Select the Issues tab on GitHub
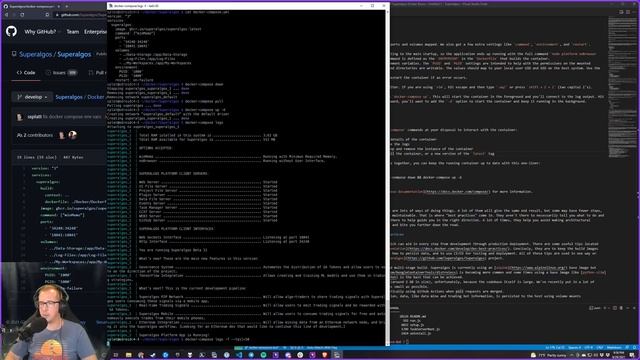The width and height of the screenshot is (640, 360). [61, 73]
